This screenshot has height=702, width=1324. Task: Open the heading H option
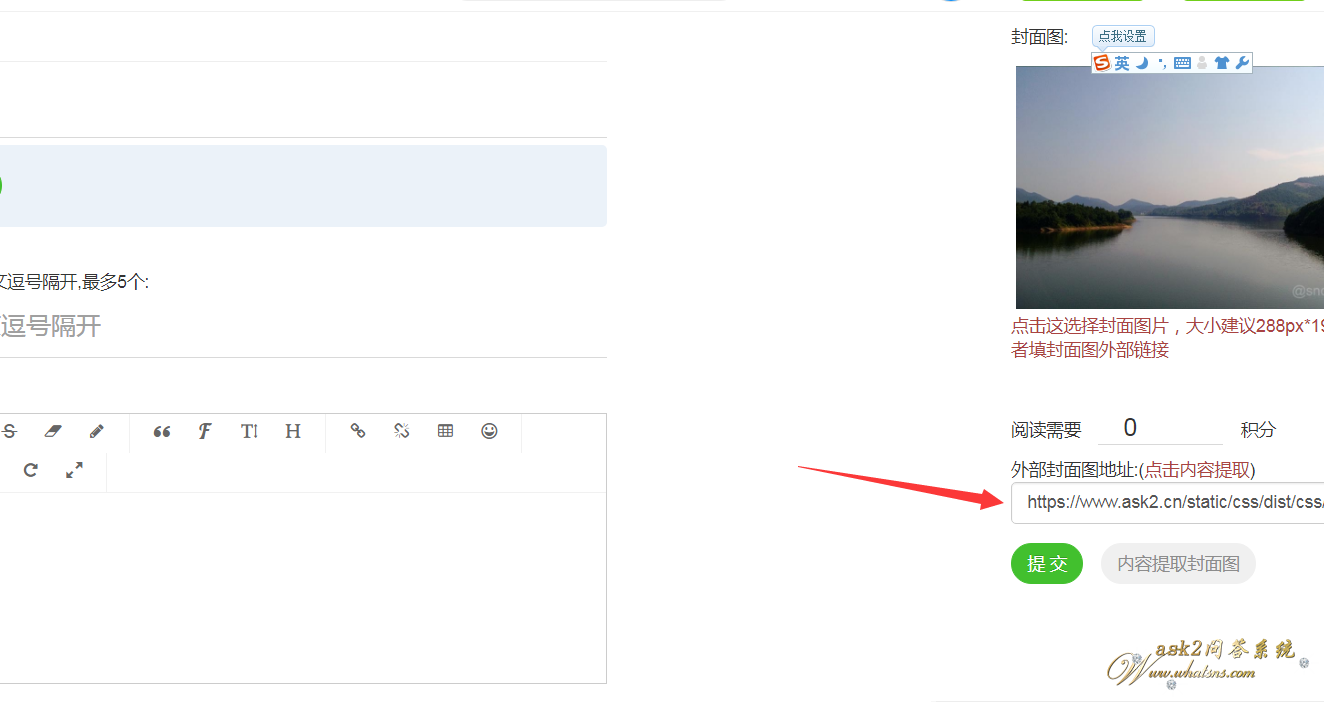click(x=293, y=431)
